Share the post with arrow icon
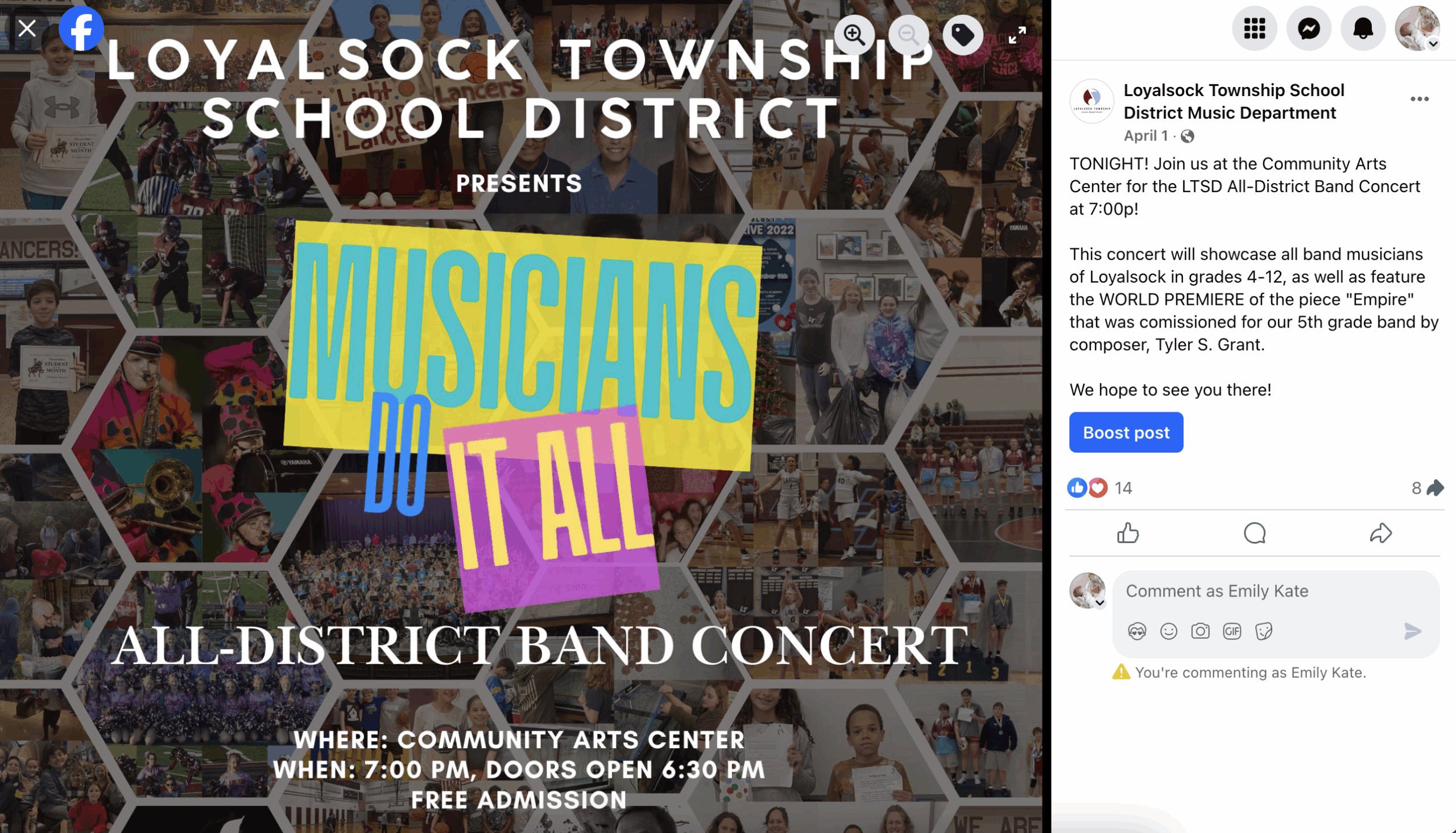 point(1380,533)
